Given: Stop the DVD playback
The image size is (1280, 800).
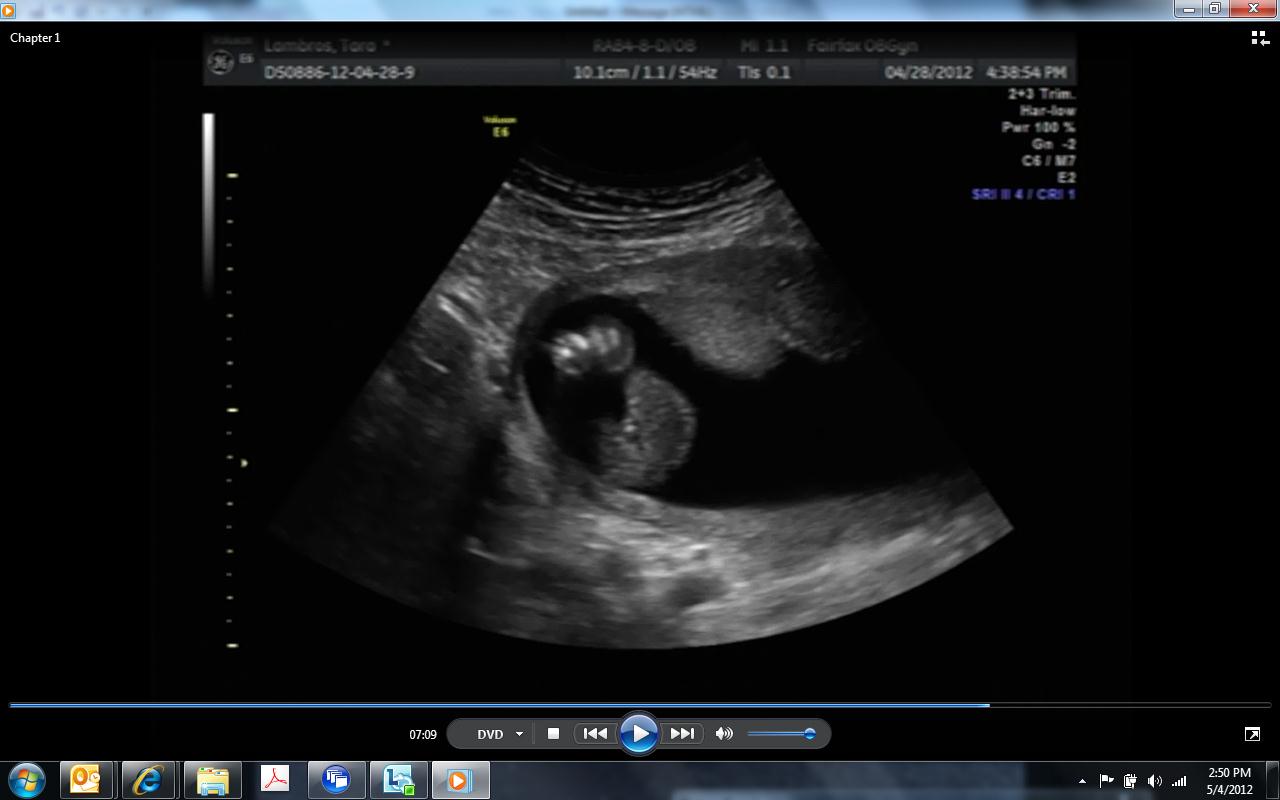Looking at the screenshot, I should pos(553,734).
